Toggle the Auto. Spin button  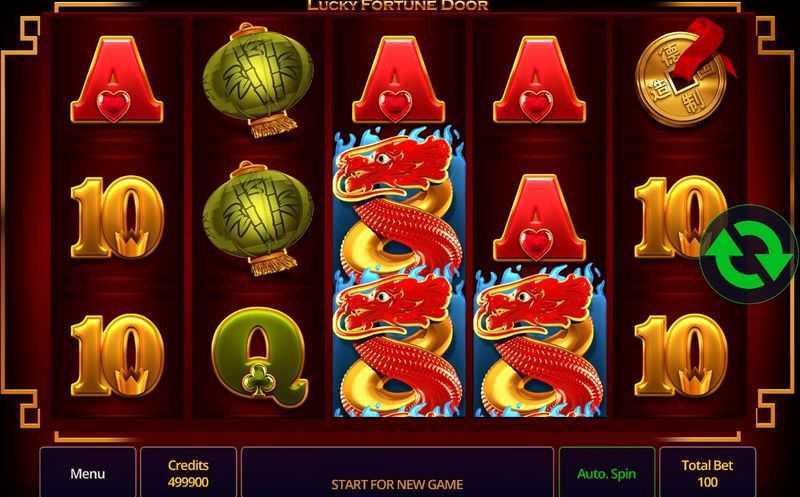click(x=607, y=473)
